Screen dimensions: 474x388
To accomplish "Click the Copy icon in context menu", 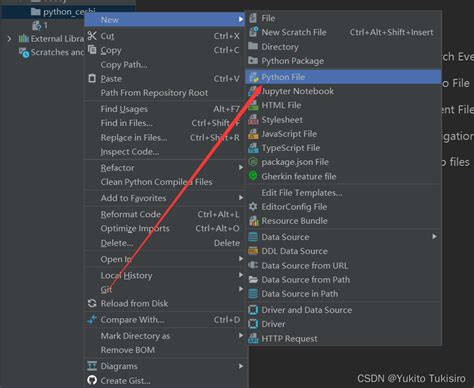I will pyautogui.click(x=92, y=50).
